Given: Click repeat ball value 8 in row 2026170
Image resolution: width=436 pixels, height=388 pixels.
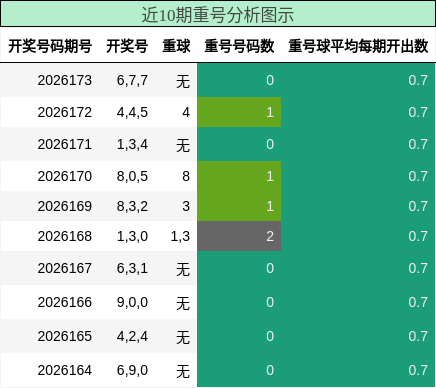Looking at the screenshot, I should [186, 176].
